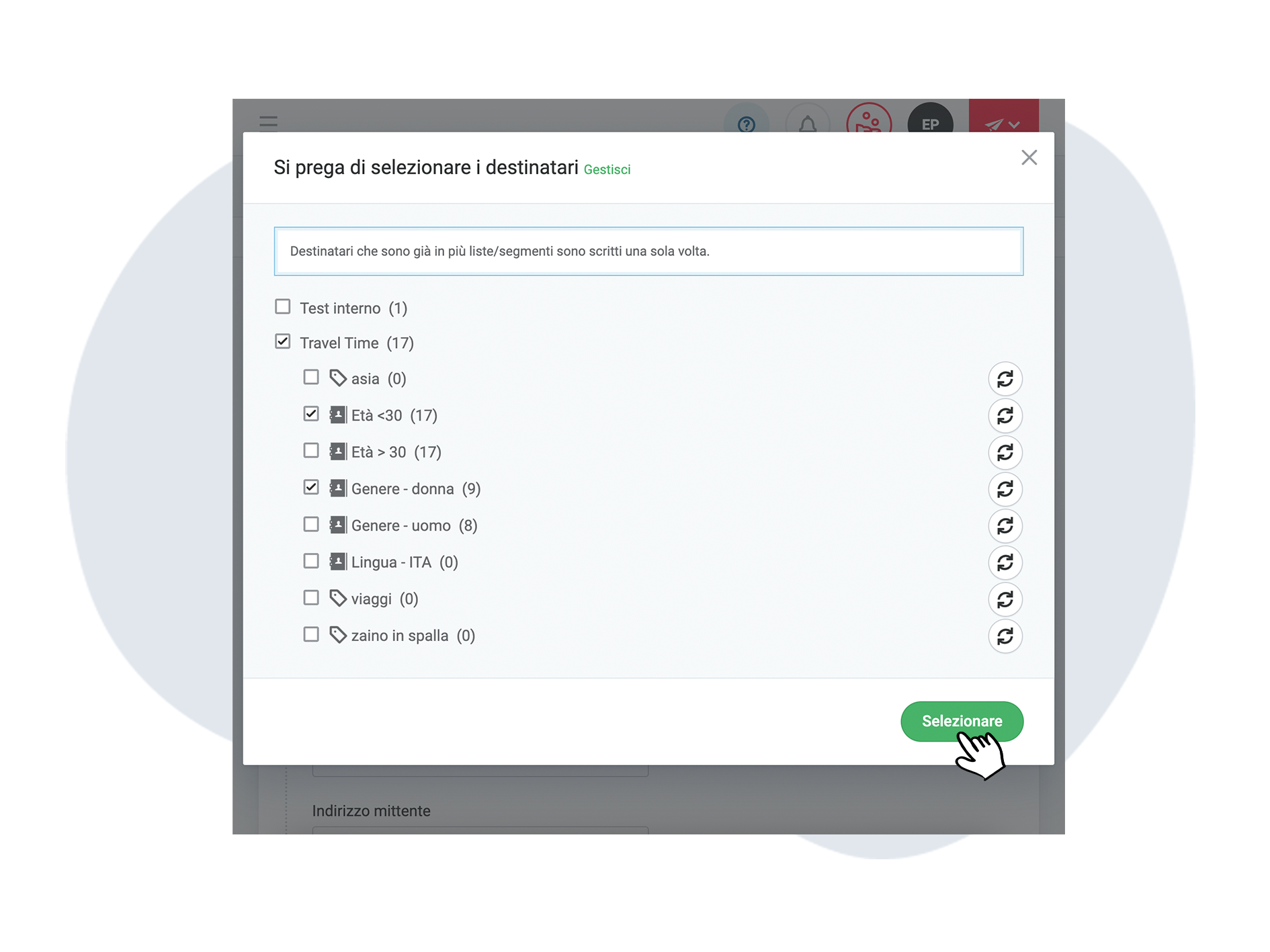Refresh the zaino in spalla tag
1270x952 pixels.
tap(1005, 636)
